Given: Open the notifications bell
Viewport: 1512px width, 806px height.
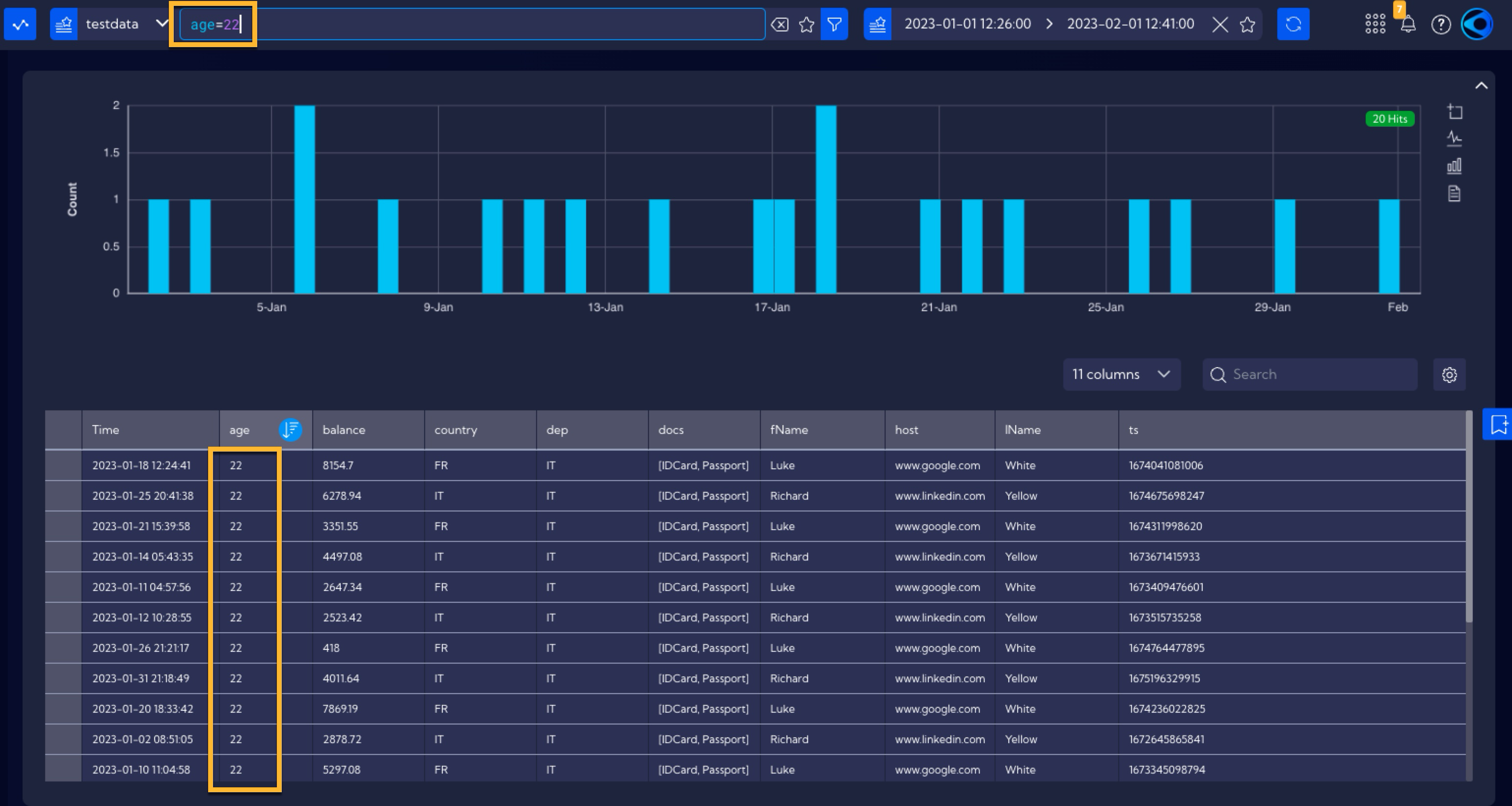Looking at the screenshot, I should [x=1408, y=25].
